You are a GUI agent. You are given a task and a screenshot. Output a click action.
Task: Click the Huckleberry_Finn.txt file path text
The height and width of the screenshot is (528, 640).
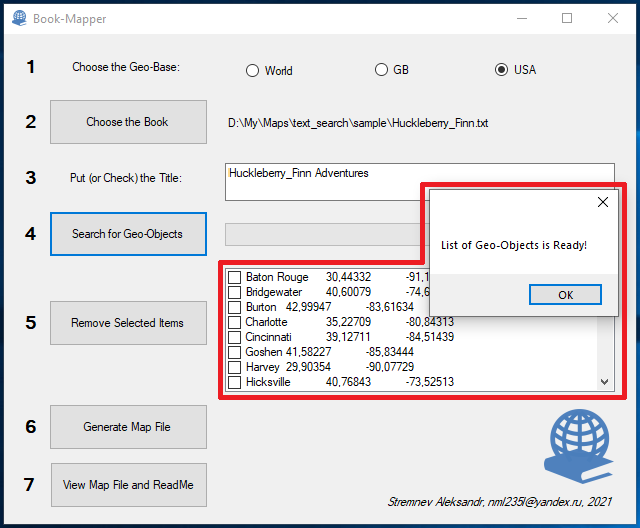point(358,123)
